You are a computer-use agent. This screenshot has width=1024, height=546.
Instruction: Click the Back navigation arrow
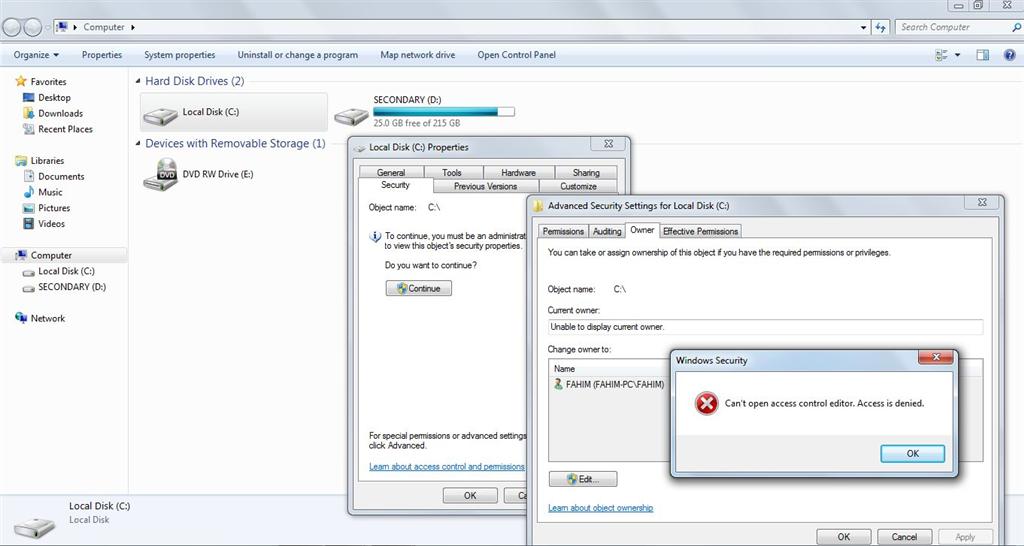(12, 27)
